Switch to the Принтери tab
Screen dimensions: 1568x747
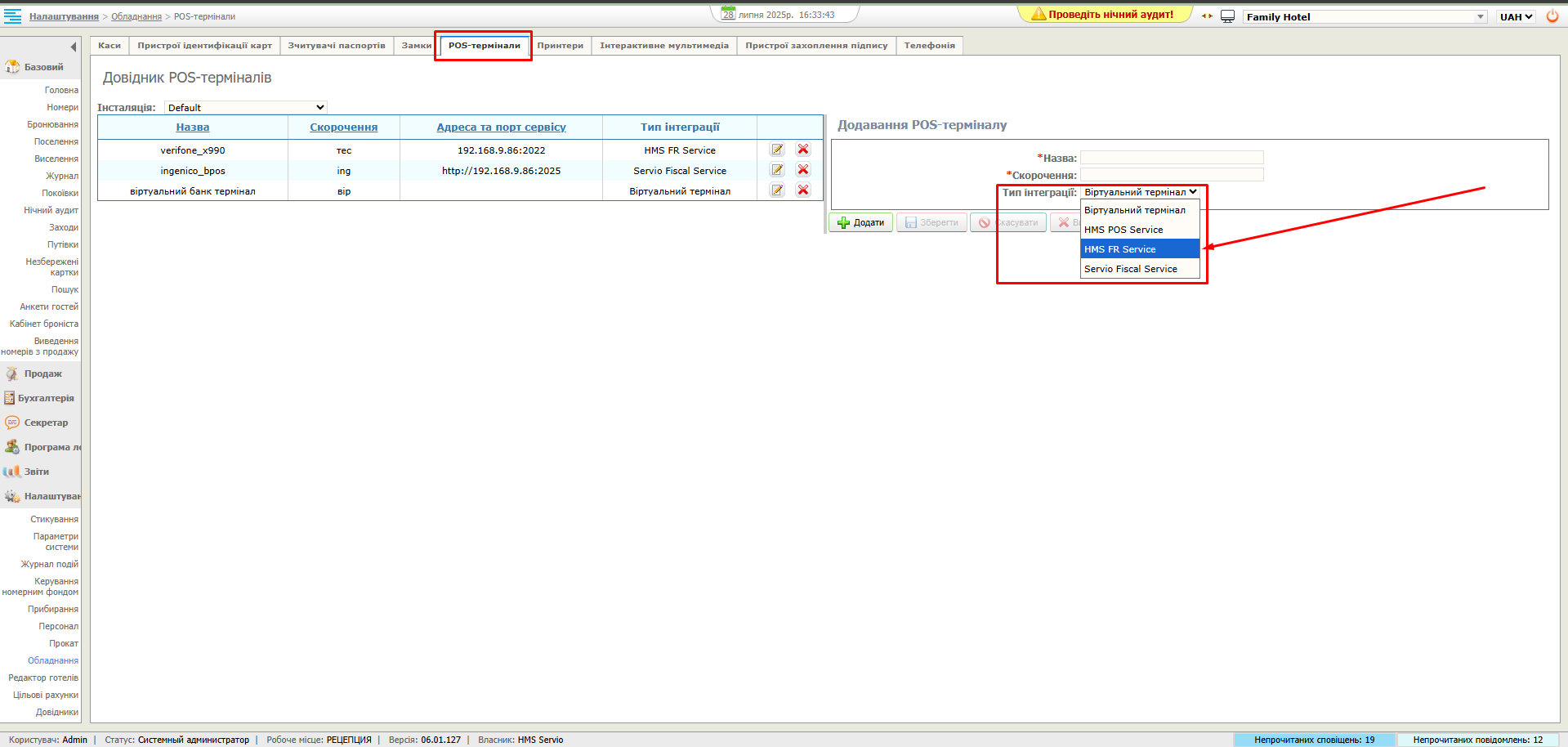tap(560, 46)
